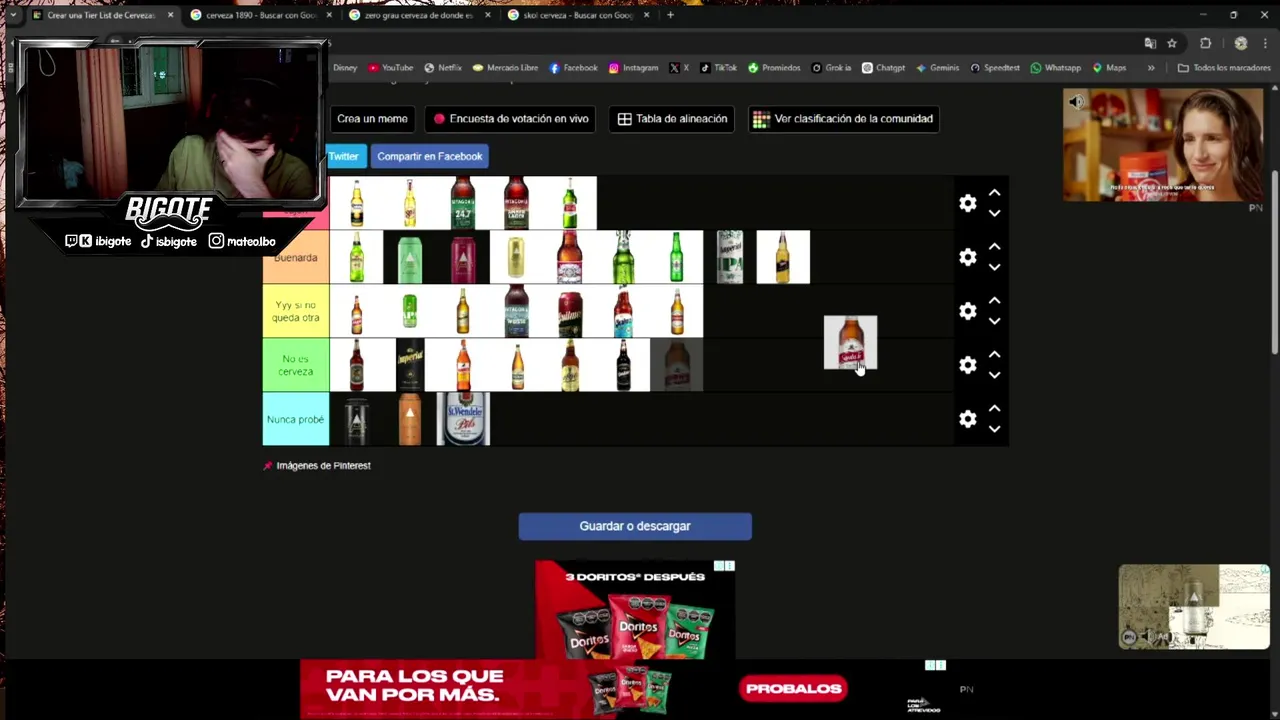Viewport: 1280px width, 720px height.
Task: Open the Chatgpt bookmark
Action: tap(883, 68)
